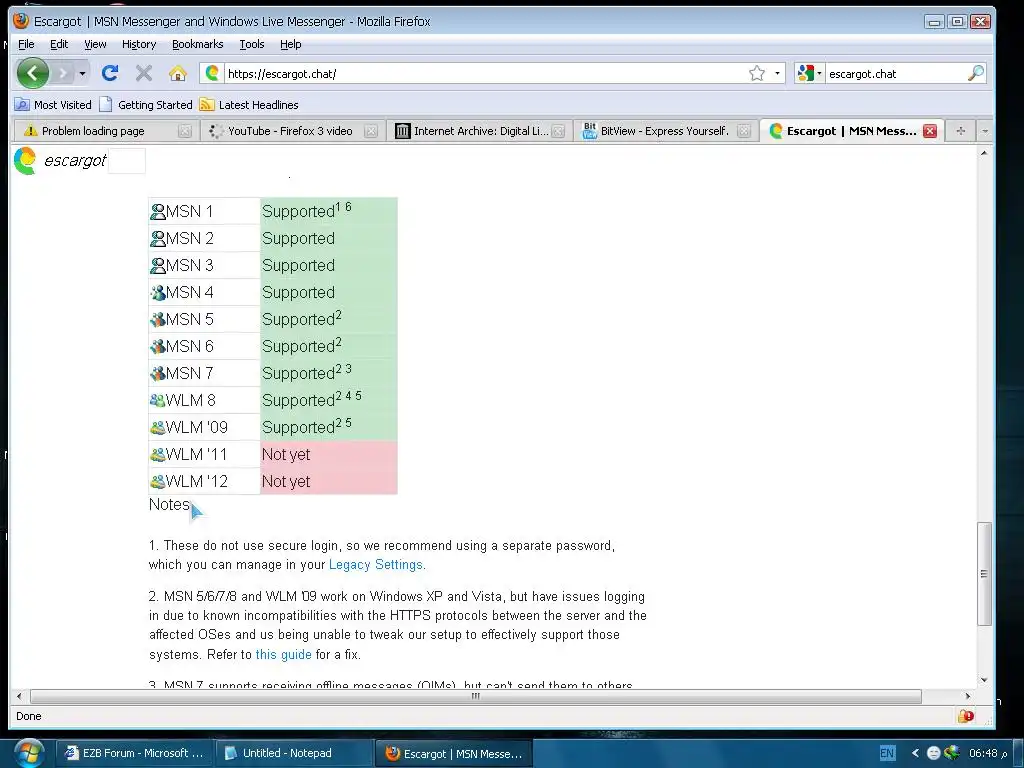Go to the Home page icon
The height and width of the screenshot is (768, 1024).
177,73
